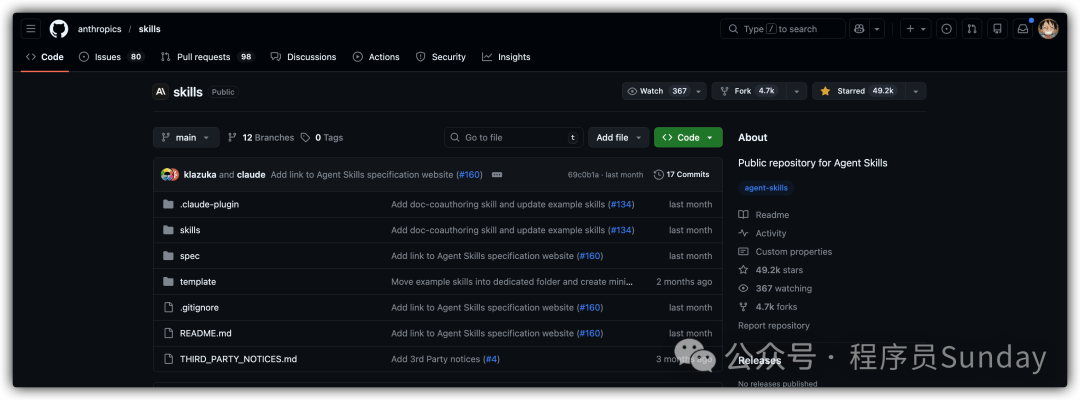Click the Report repository link
The height and width of the screenshot is (400, 1080).
pos(773,326)
